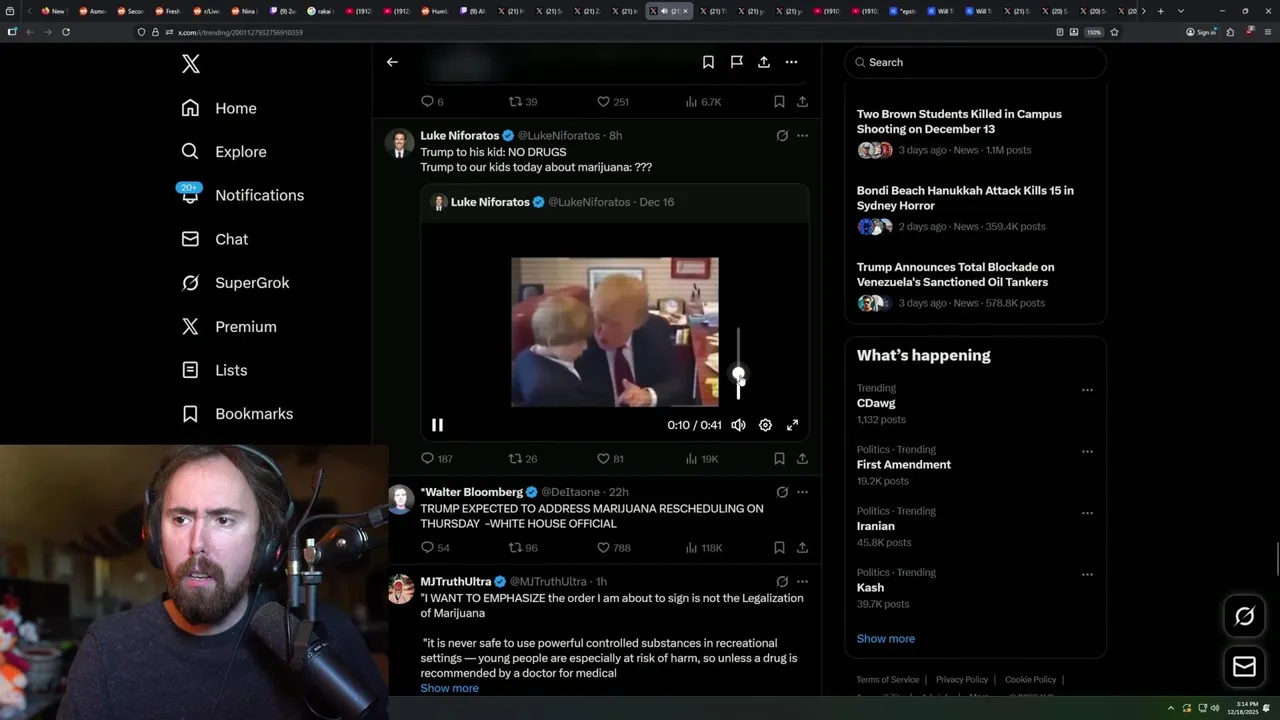Open a new browser tab with plus
Viewport: 1280px width, 720px height.
1160,11
